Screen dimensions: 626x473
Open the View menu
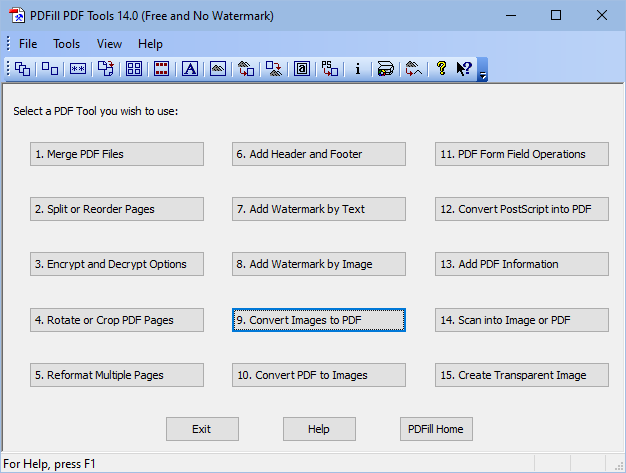109,44
